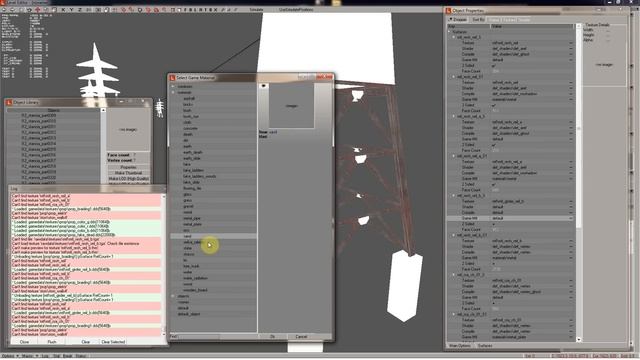This screenshot has height=360, width=640.
Task: Expand the creatures tree node
Action: (x=173, y=87)
